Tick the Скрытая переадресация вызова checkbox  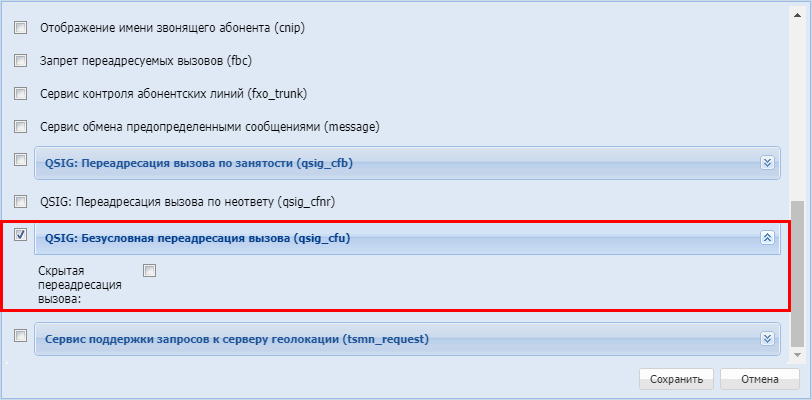click(x=150, y=270)
